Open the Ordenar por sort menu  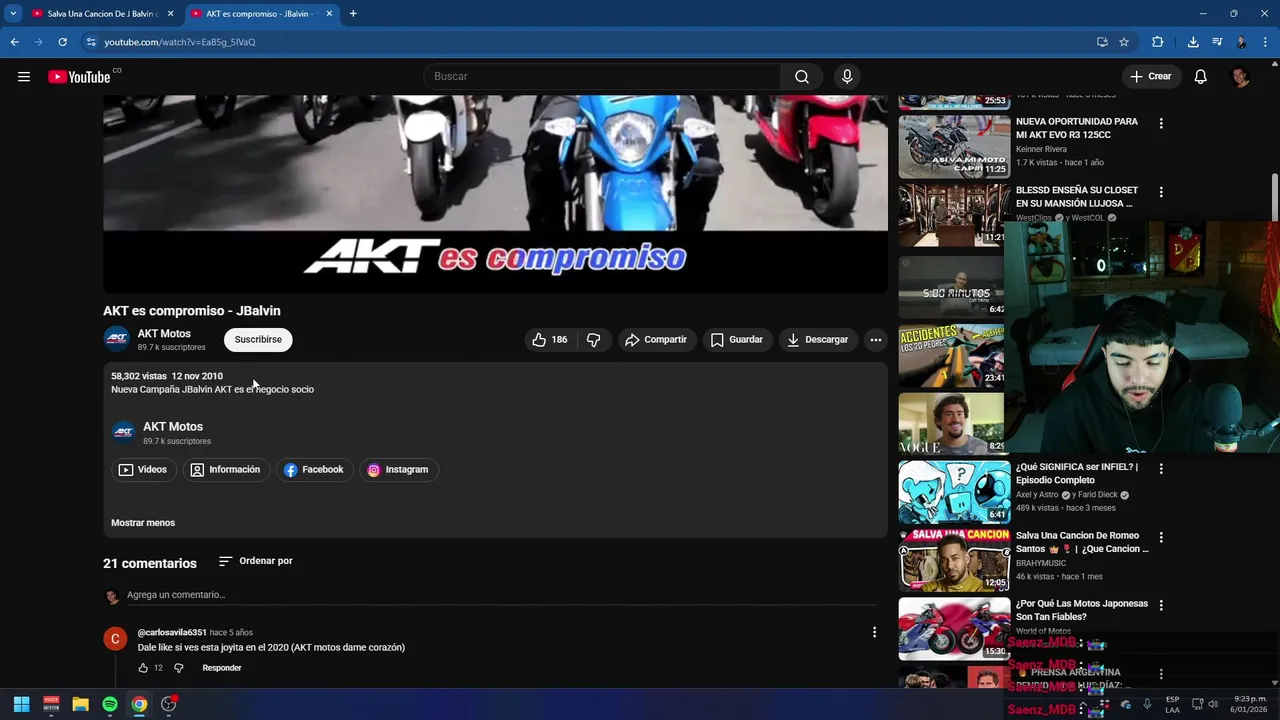(256, 561)
